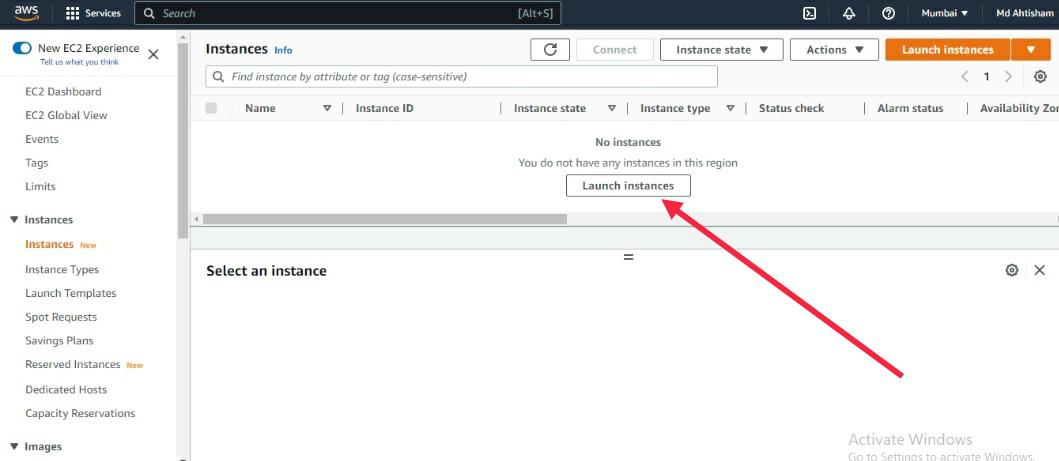Sort by the Name column arrow
The width and height of the screenshot is (1059, 461).
pos(328,108)
